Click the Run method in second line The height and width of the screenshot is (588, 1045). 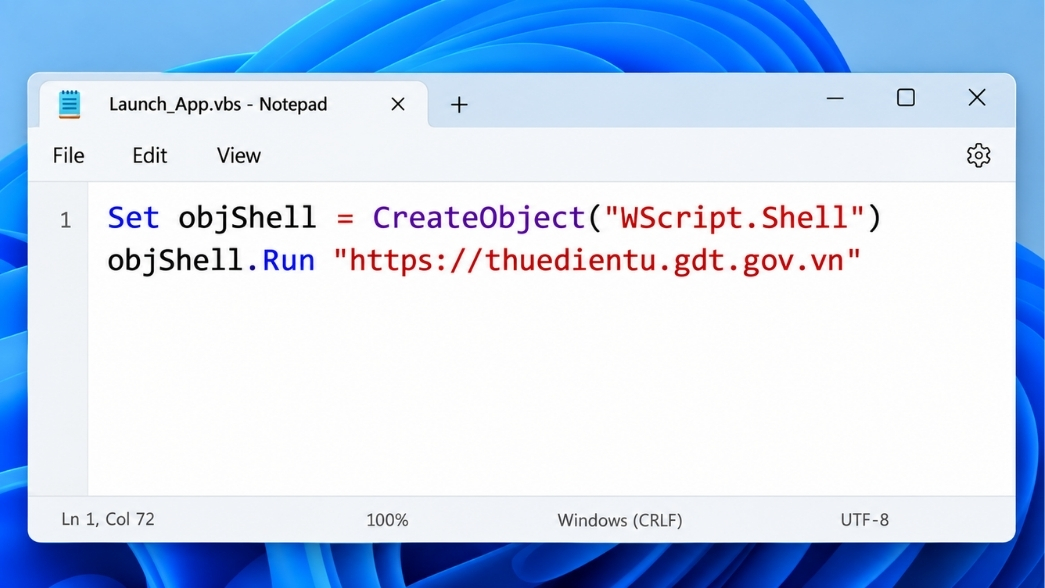(288, 260)
